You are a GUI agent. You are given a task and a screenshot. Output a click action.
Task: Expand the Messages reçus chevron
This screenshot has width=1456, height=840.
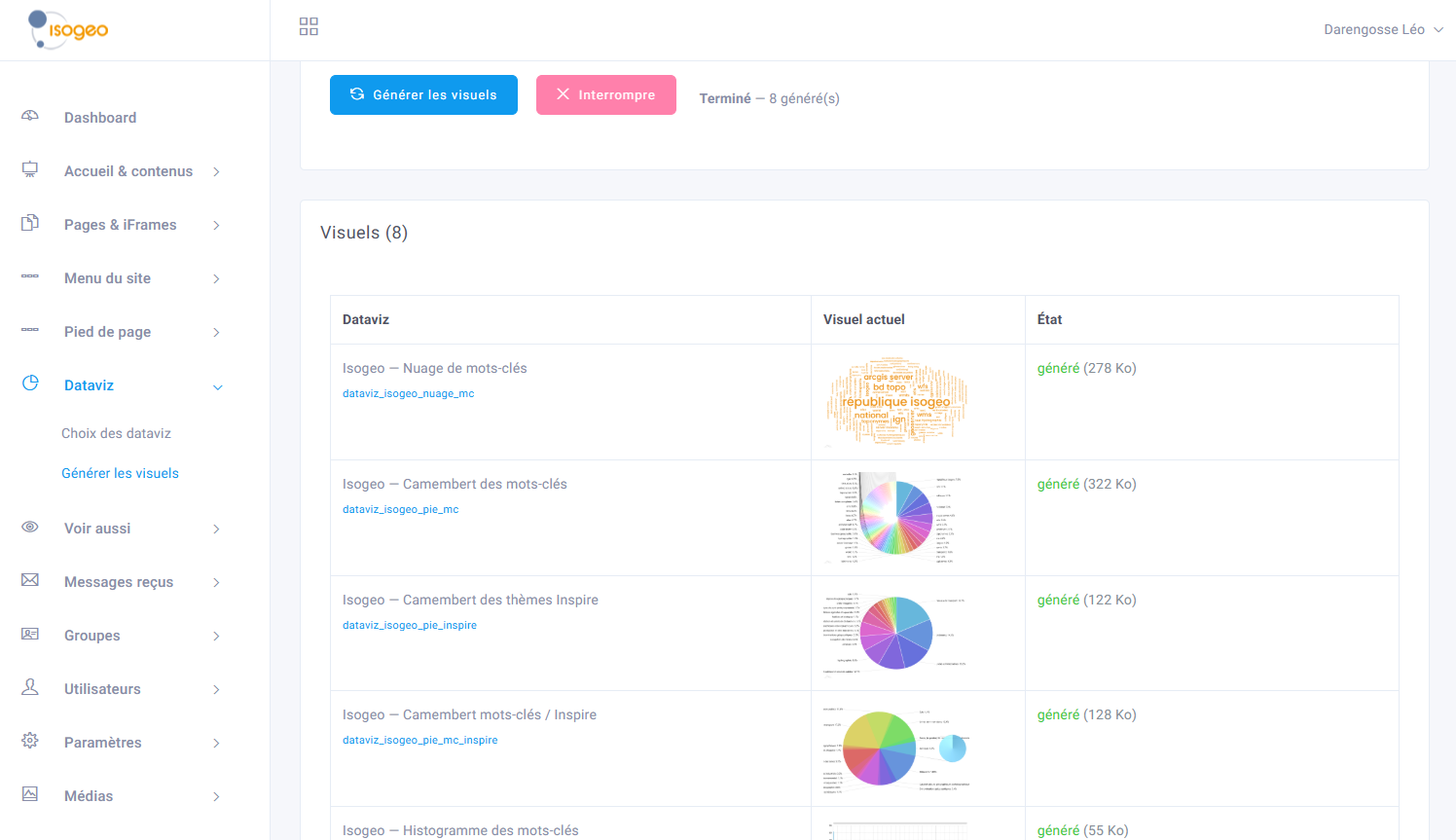tap(216, 583)
